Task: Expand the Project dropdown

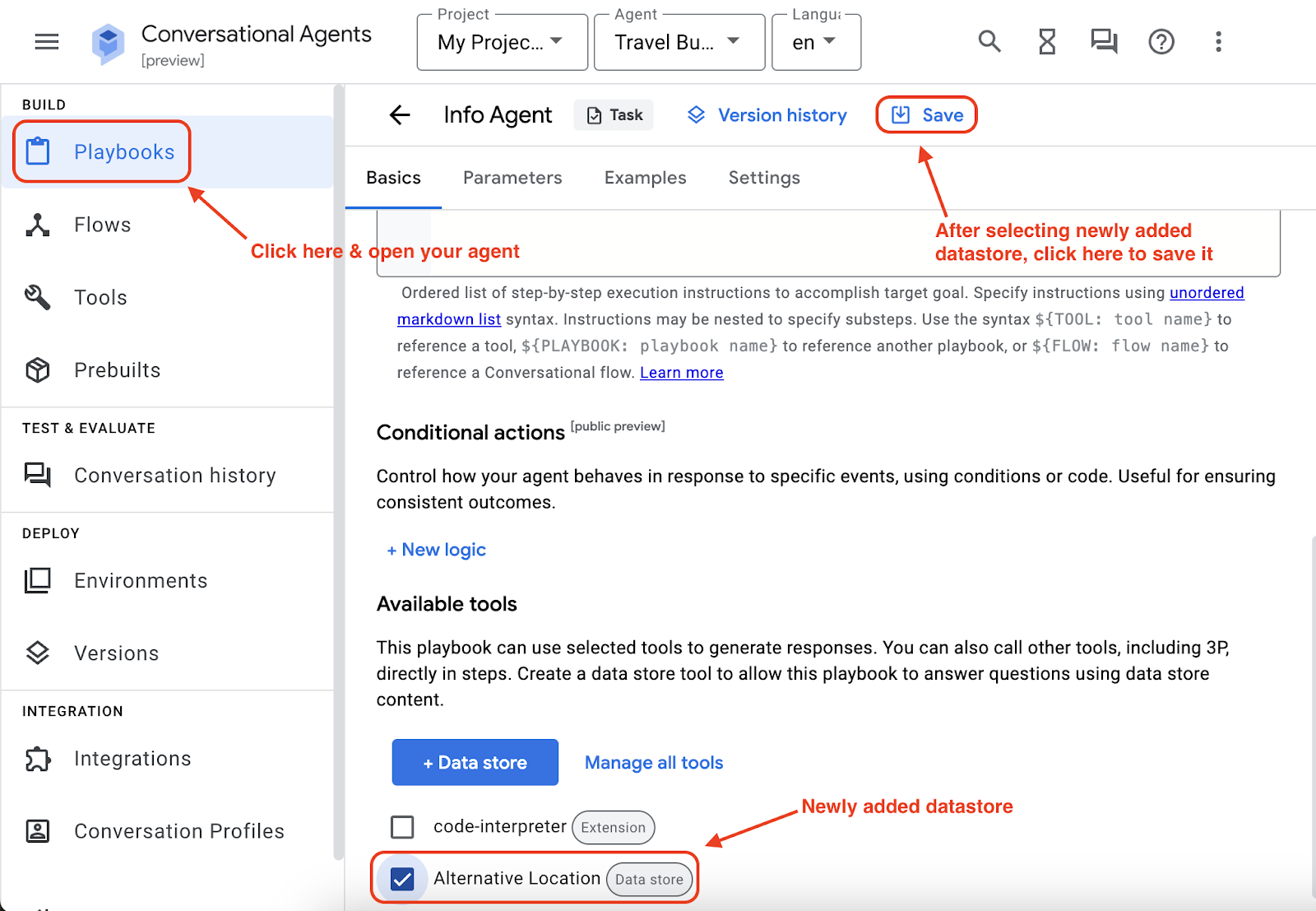Action: tap(502, 42)
